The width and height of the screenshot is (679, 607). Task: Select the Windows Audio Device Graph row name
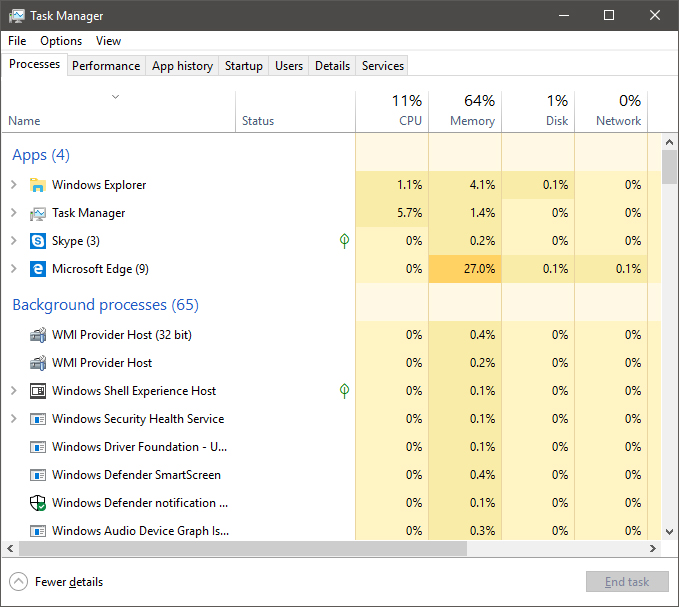[141, 531]
